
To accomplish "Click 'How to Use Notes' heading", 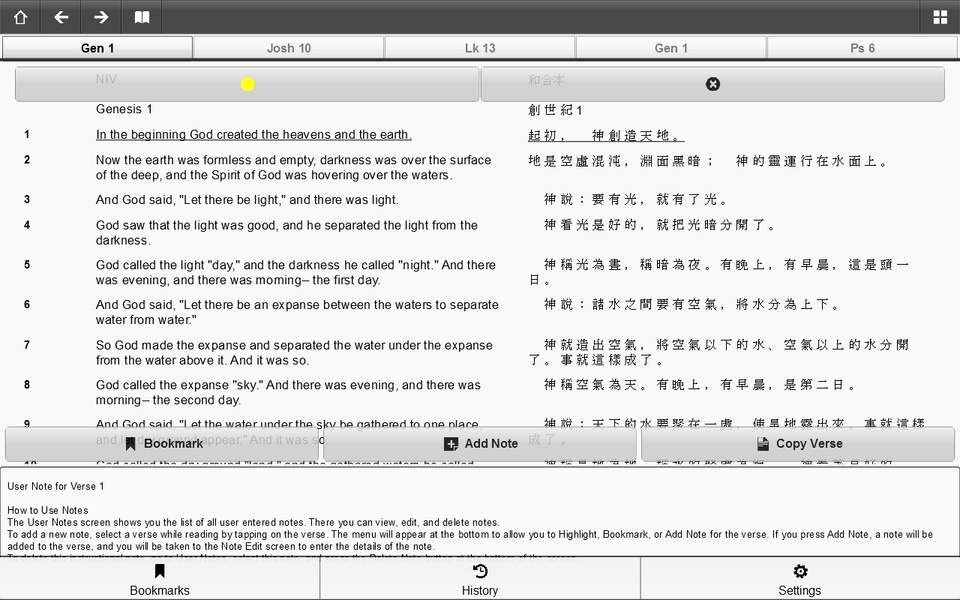I will point(48,510).
